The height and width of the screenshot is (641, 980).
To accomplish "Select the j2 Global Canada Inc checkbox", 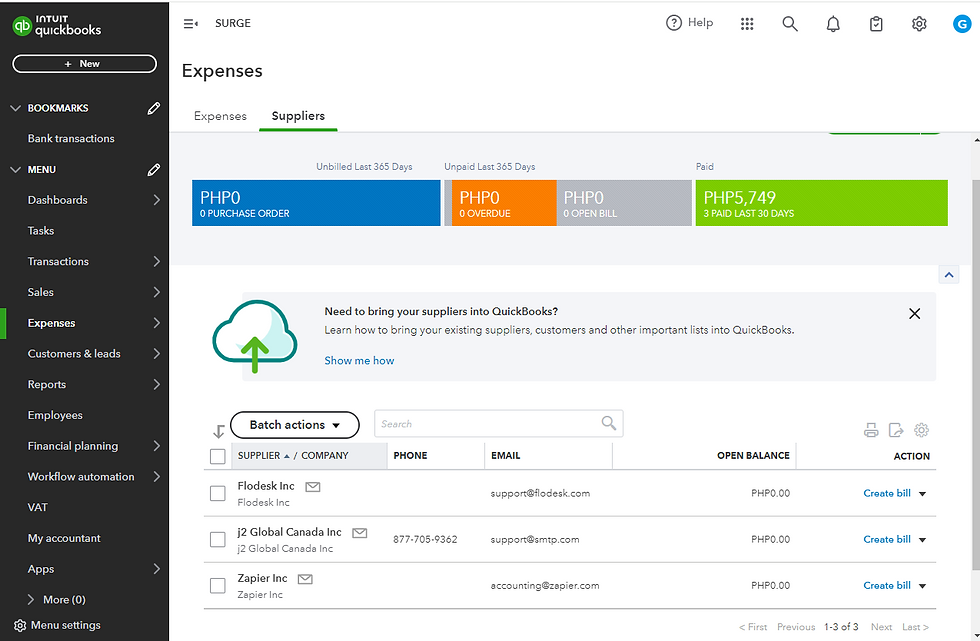I will [218, 540].
